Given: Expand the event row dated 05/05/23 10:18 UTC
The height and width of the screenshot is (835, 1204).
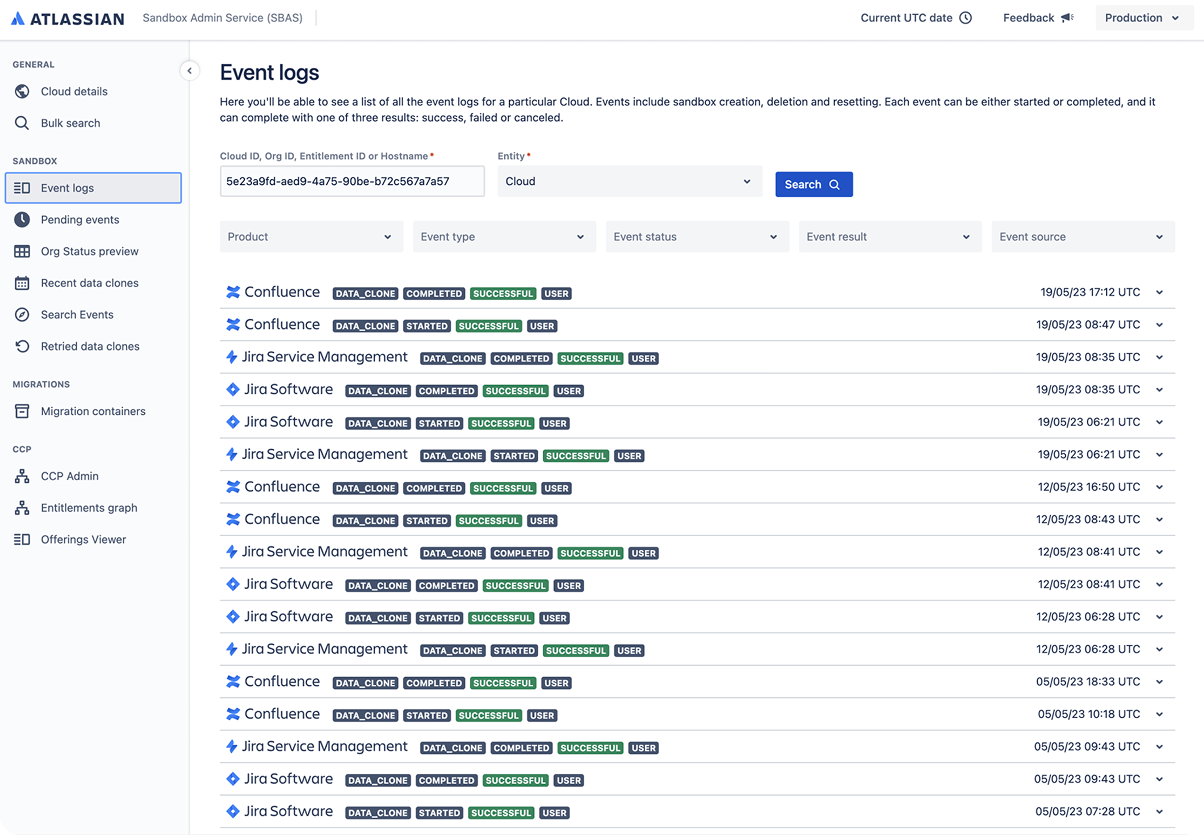Looking at the screenshot, I should 1160,714.
